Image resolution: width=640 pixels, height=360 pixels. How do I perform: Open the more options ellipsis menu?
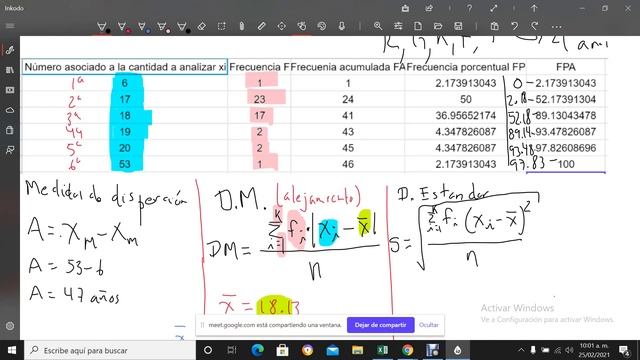point(556,27)
